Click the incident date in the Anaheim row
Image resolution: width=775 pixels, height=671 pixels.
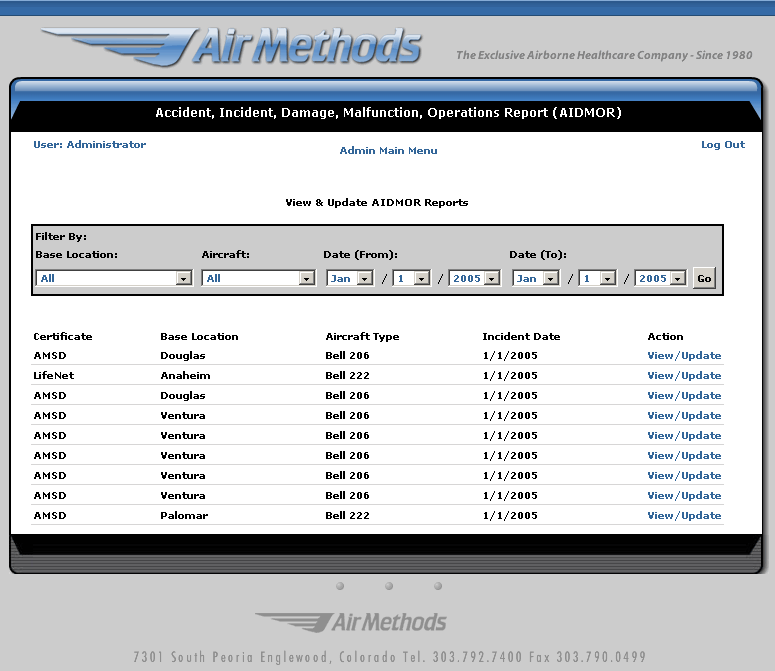click(x=510, y=376)
